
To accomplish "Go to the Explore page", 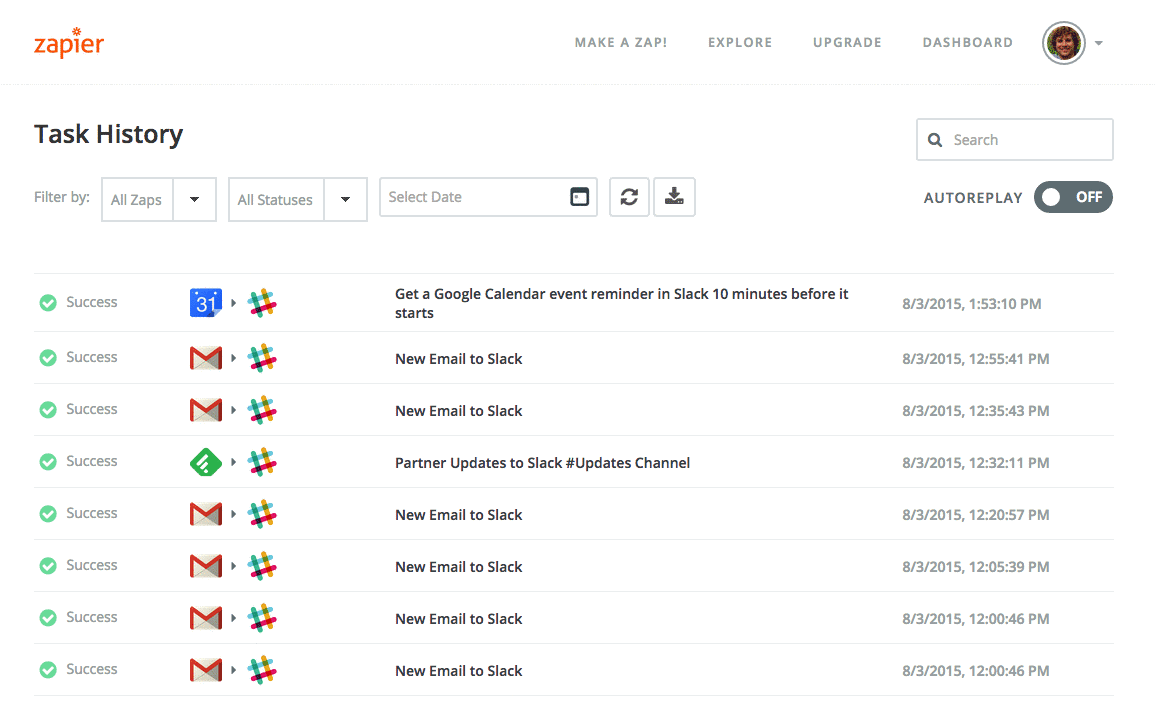I will pos(739,43).
